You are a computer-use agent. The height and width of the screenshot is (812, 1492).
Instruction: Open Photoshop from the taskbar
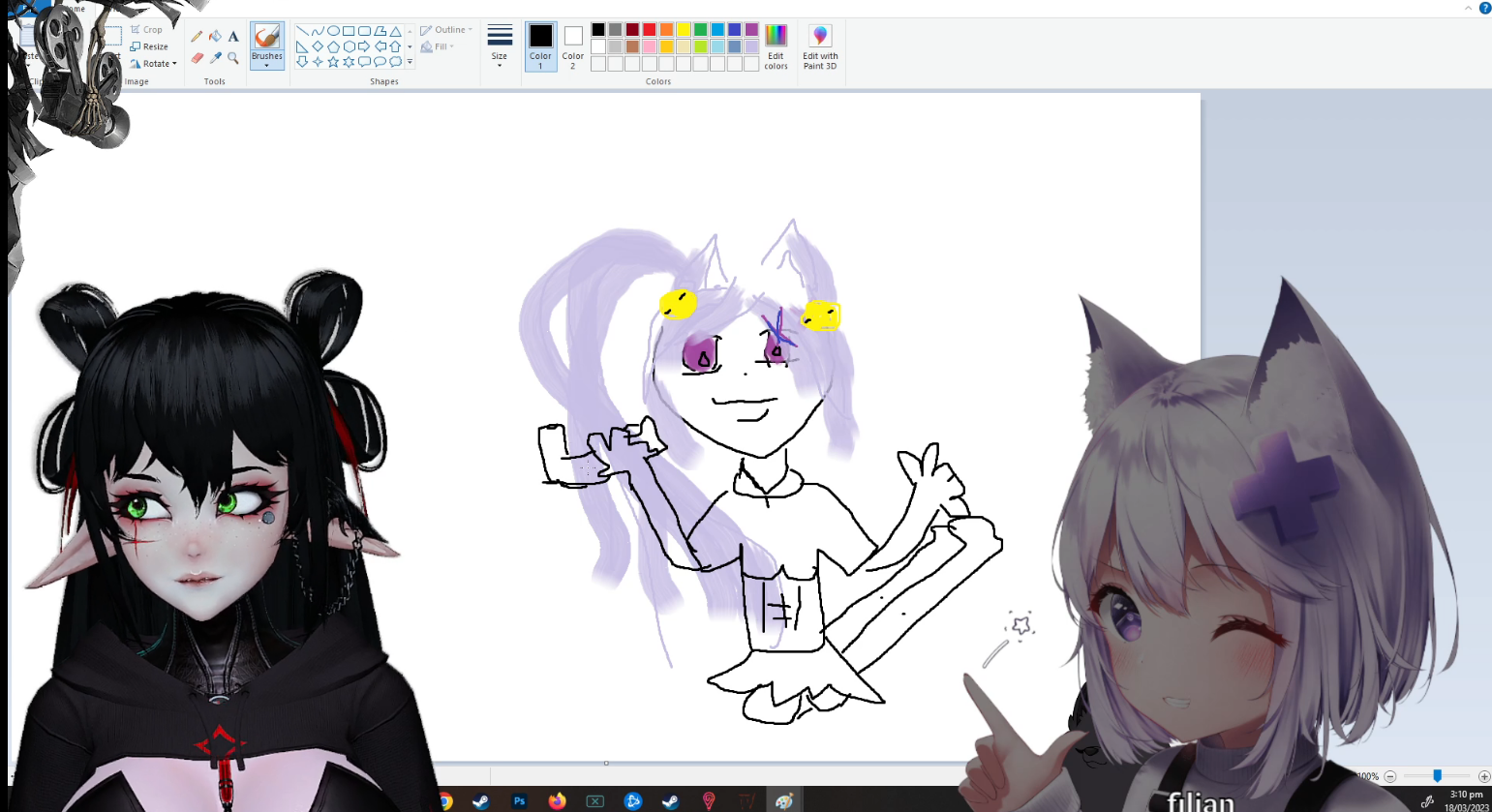(520, 800)
